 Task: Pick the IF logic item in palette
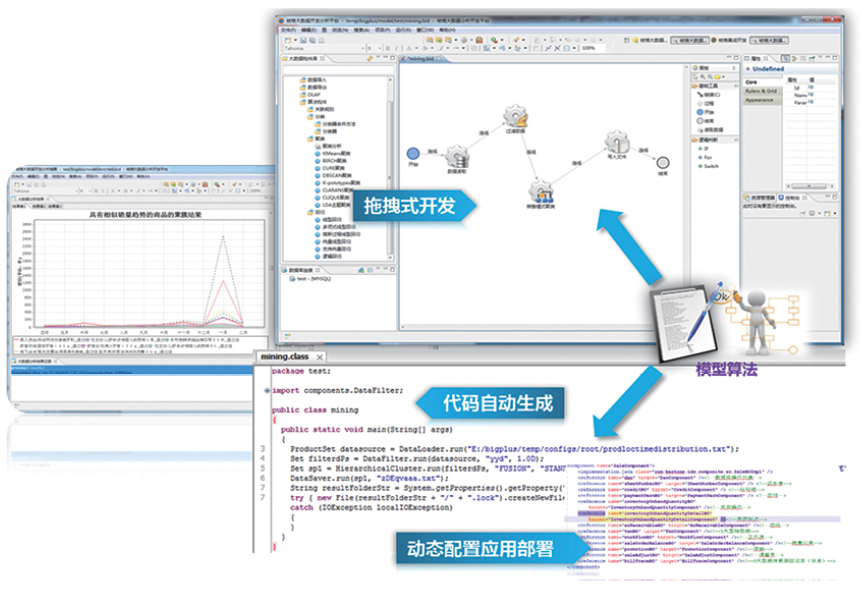(703, 148)
